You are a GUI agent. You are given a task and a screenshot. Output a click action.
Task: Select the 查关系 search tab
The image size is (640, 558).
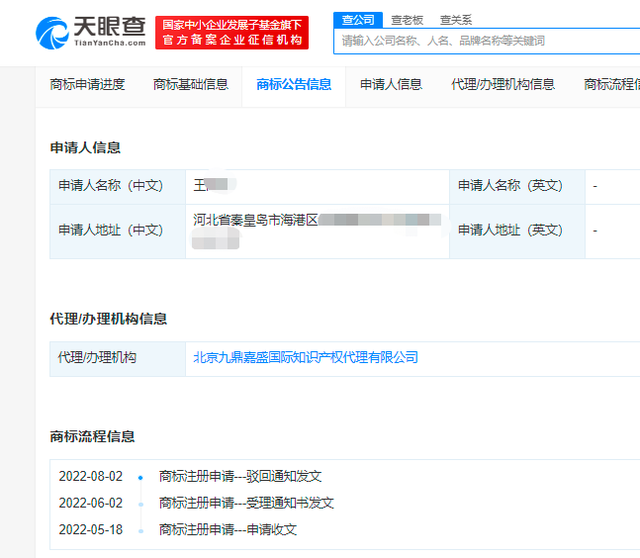pyautogui.click(x=456, y=20)
